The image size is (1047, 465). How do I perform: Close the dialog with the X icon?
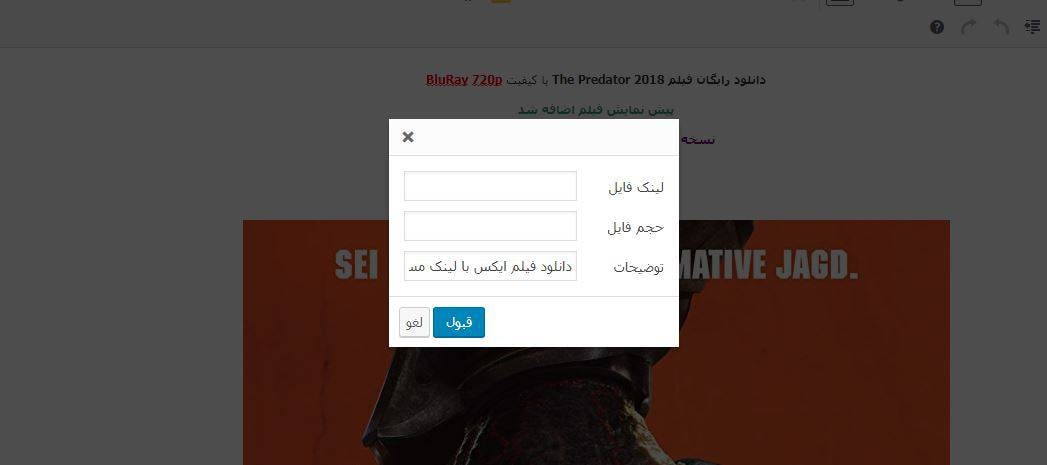(408, 137)
